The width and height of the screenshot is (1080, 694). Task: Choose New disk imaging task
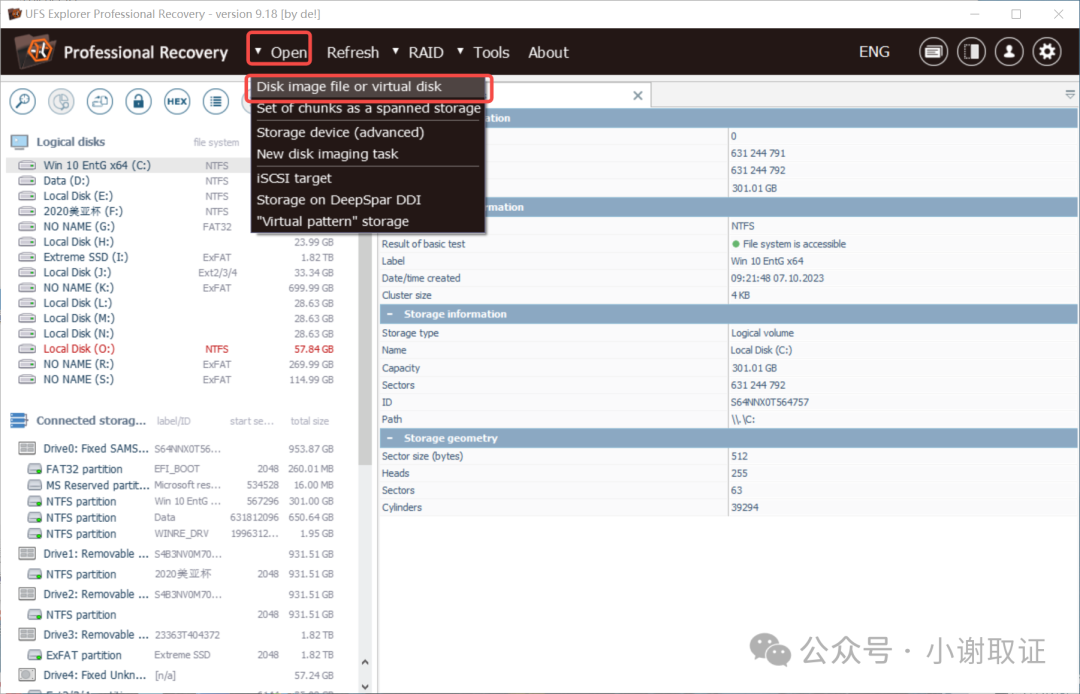point(368,154)
